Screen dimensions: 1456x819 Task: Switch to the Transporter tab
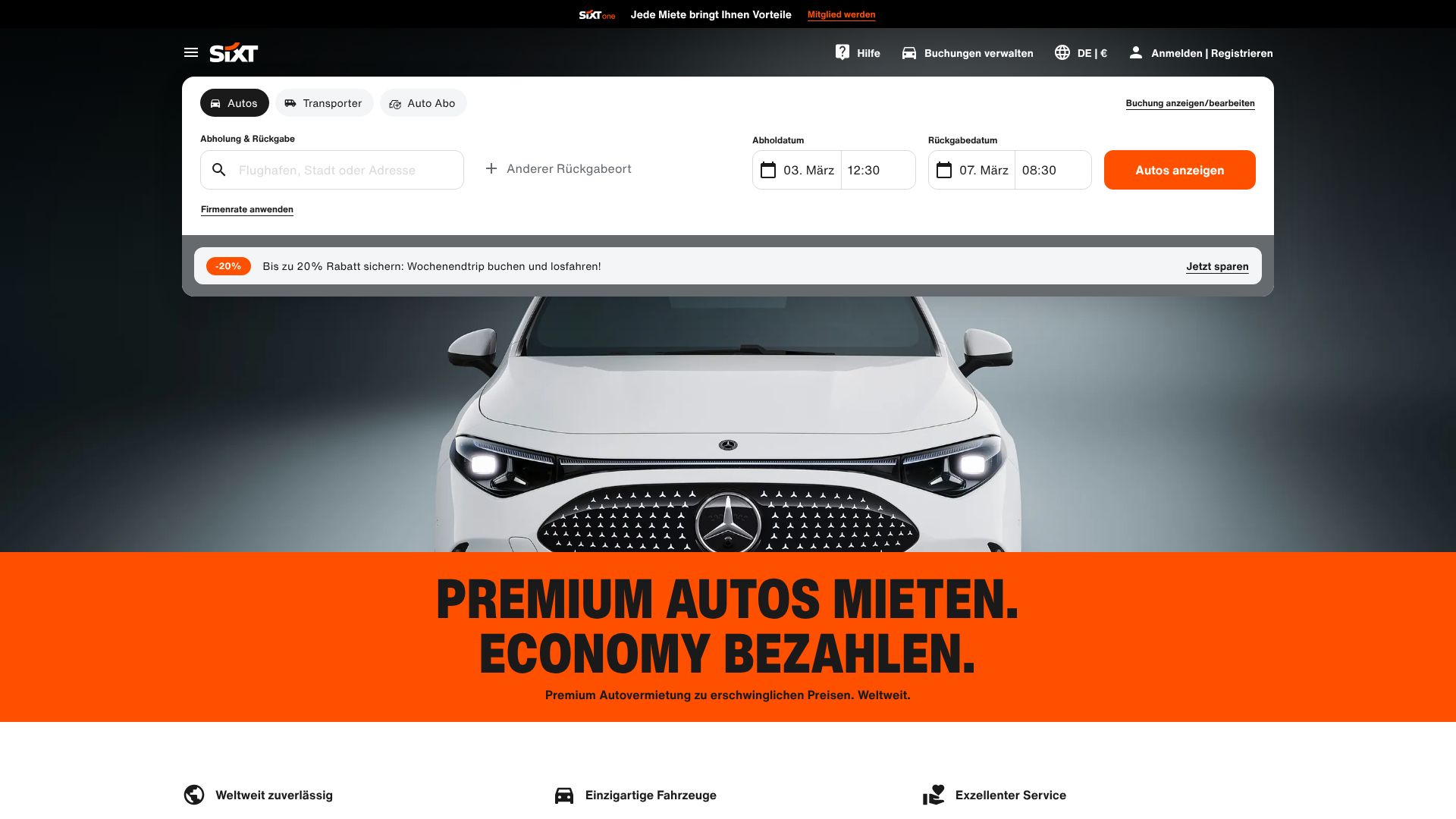point(324,103)
